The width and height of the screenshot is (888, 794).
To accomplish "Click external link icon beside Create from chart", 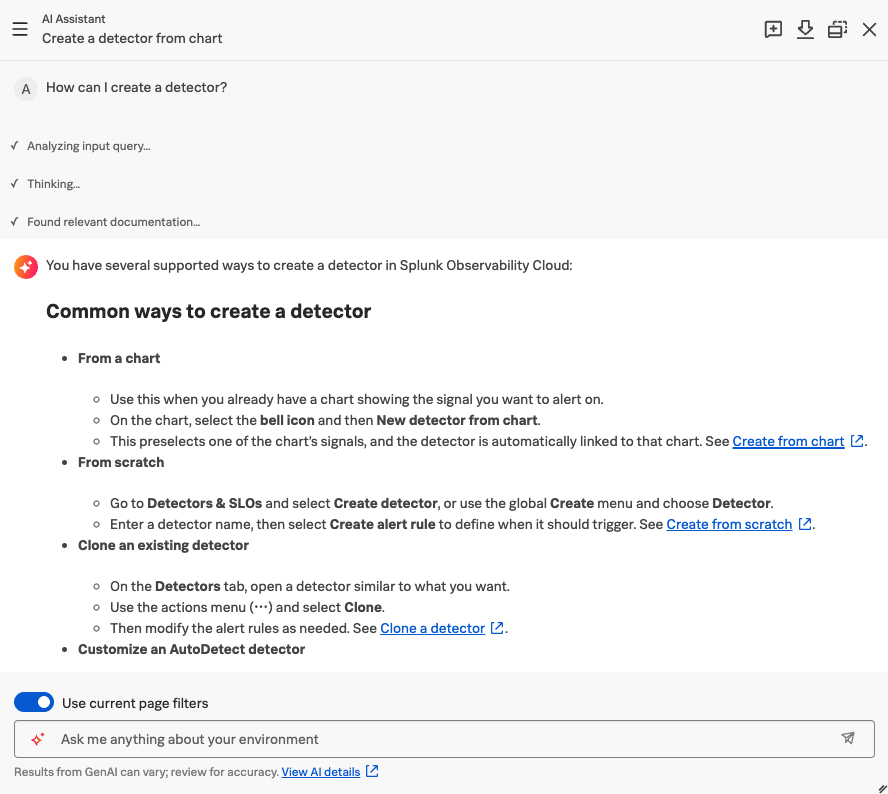I will click(857, 441).
